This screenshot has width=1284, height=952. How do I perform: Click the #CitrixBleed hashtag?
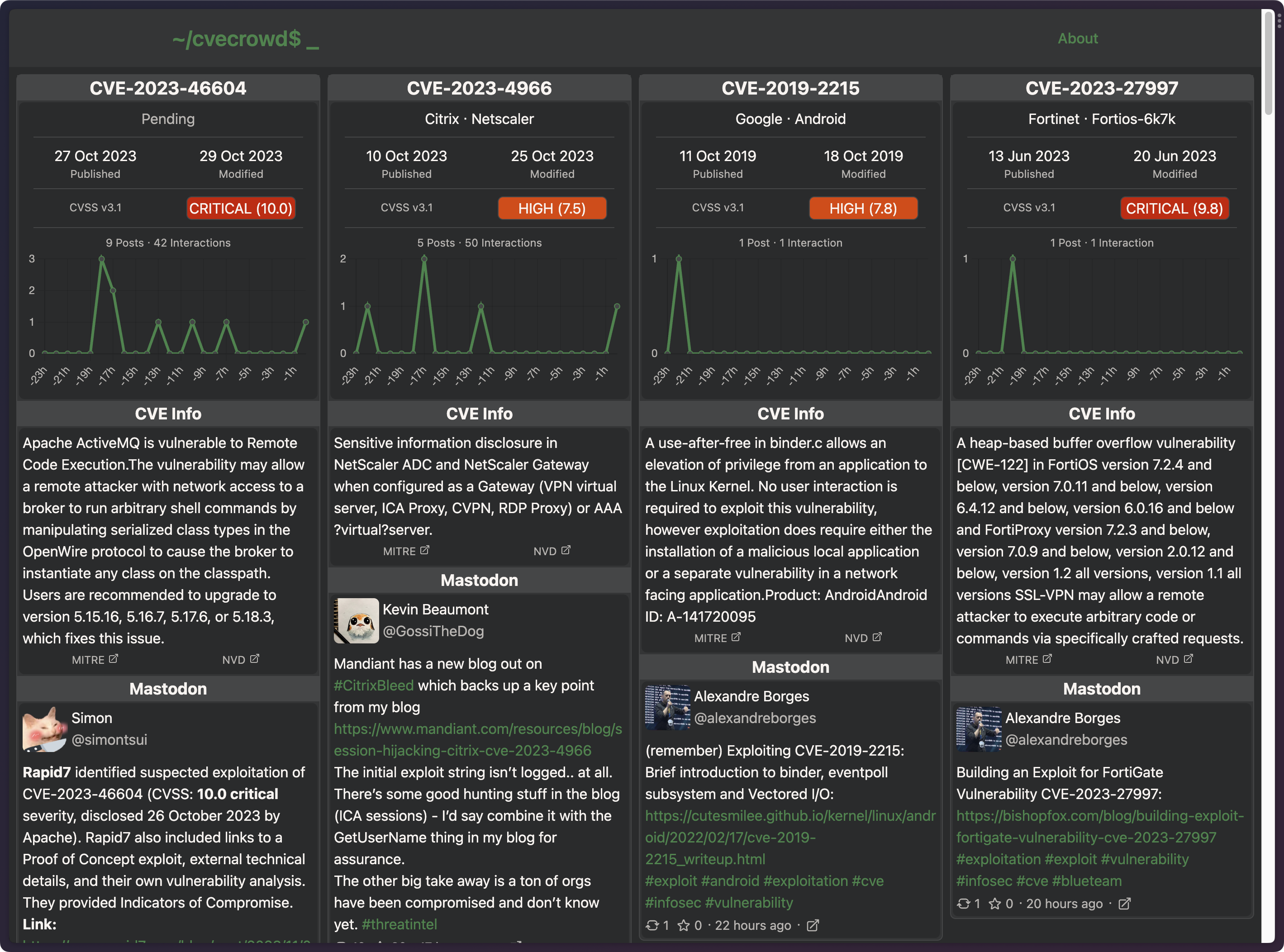(373, 685)
